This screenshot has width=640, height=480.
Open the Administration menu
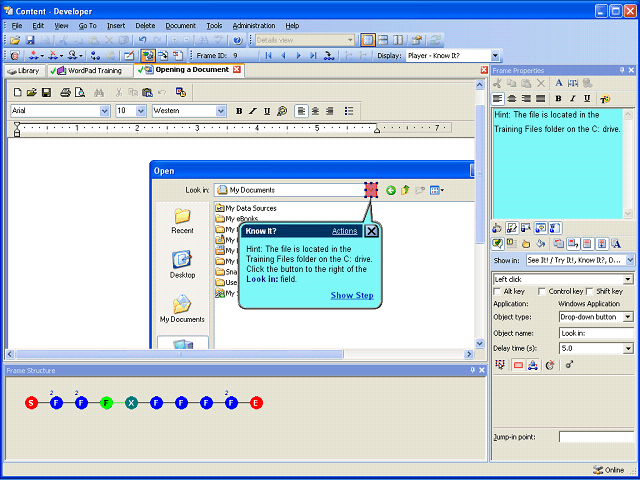(x=253, y=26)
